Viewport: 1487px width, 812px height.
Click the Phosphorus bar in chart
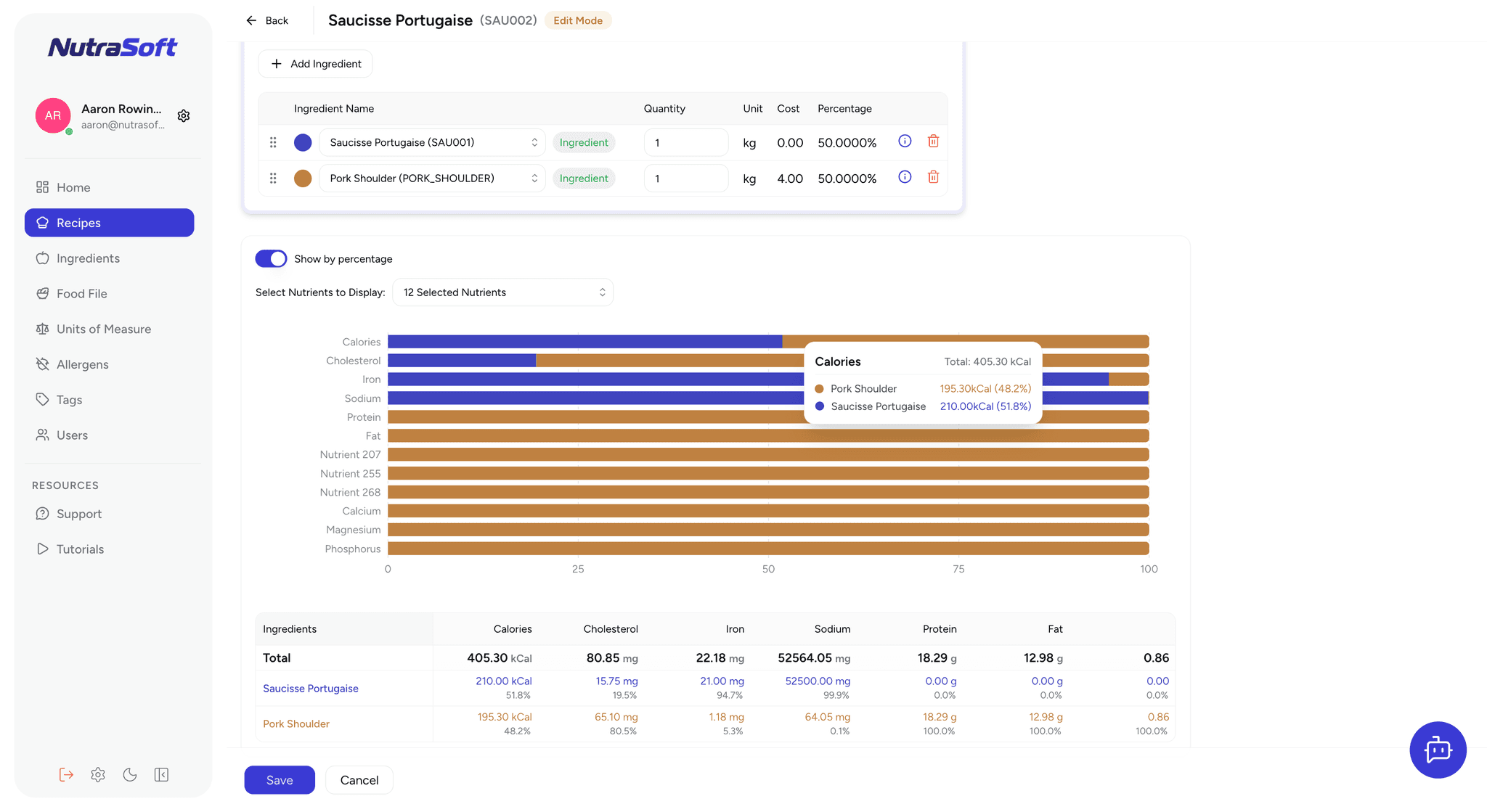[768, 549]
